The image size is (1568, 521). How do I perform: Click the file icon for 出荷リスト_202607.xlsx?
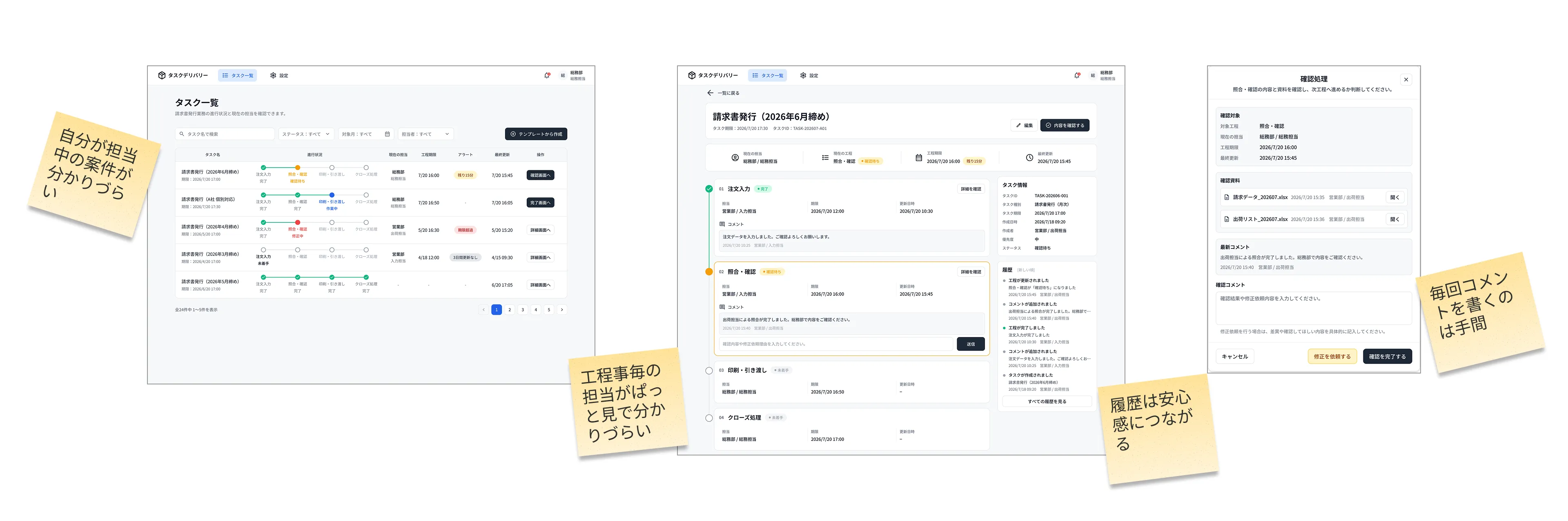[1227, 219]
